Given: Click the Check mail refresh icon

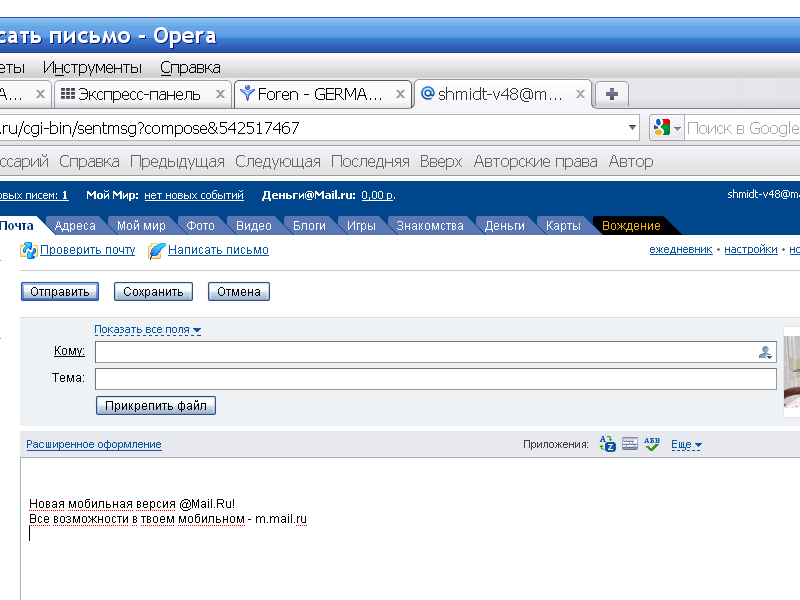Looking at the screenshot, I should 29,250.
